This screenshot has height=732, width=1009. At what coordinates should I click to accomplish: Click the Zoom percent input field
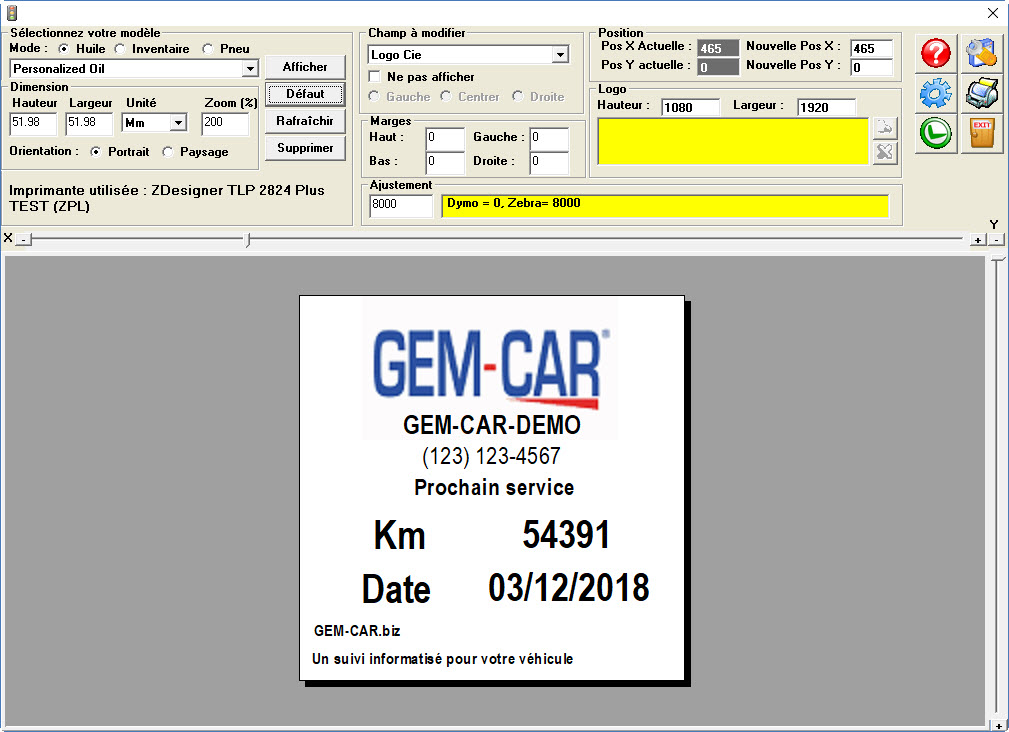[225, 124]
